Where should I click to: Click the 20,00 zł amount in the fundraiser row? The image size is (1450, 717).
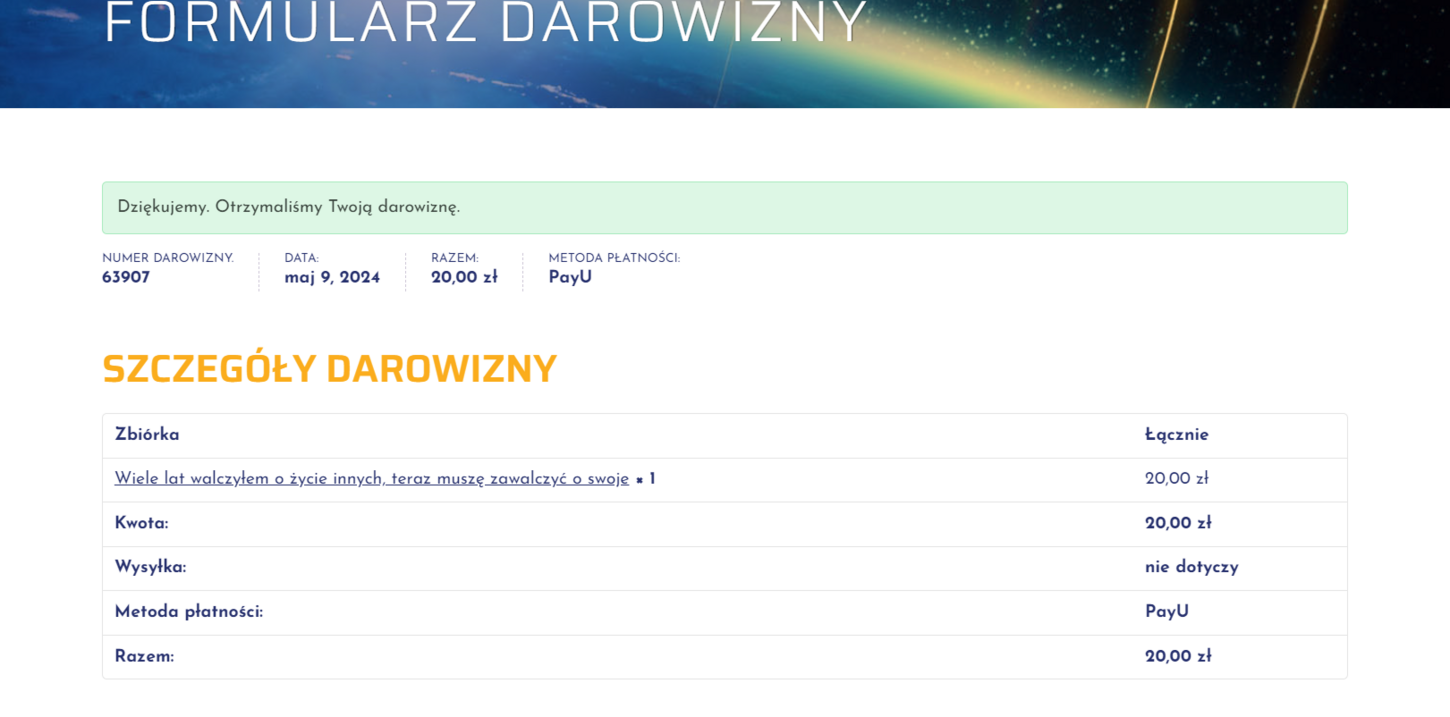coord(1176,479)
